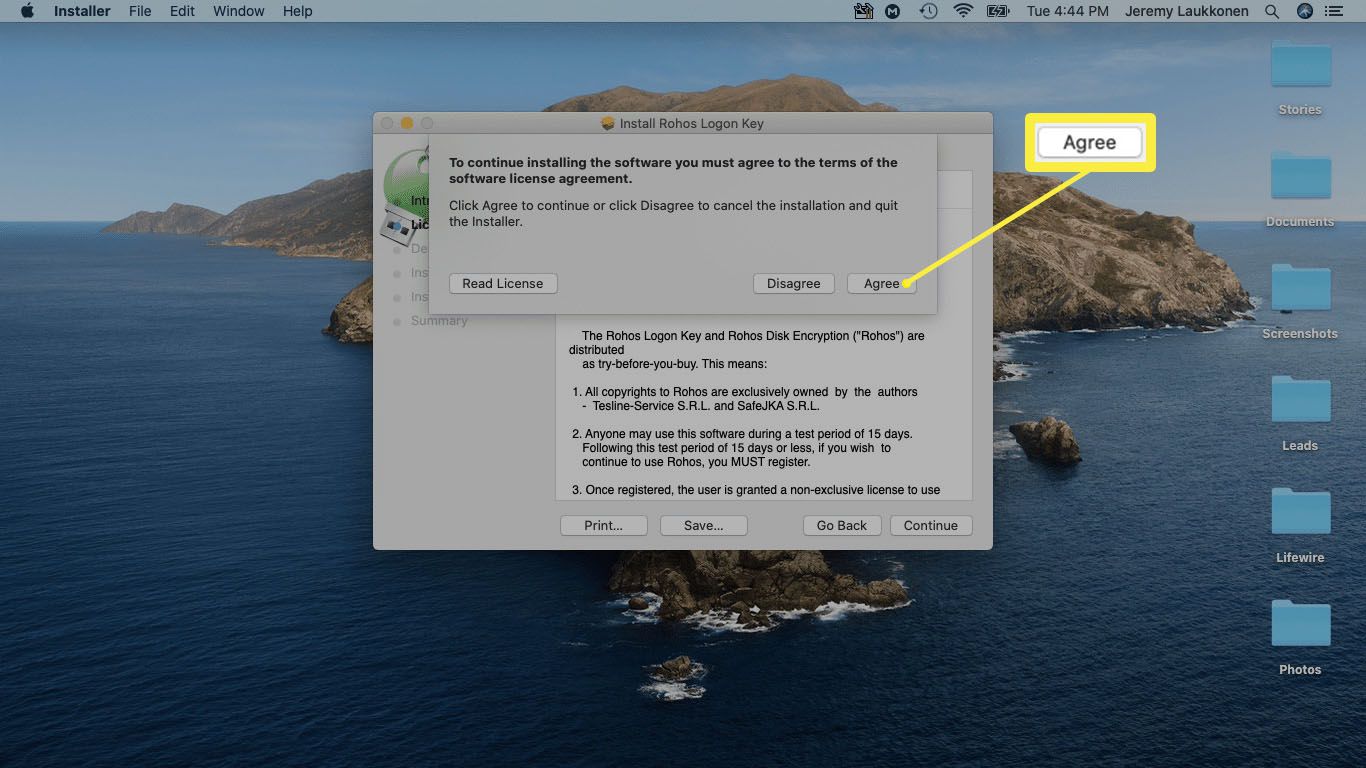The image size is (1366, 768).
Task: Open the Wi-Fi status menu
Action: pyautogui.click(x=963, y=11)
